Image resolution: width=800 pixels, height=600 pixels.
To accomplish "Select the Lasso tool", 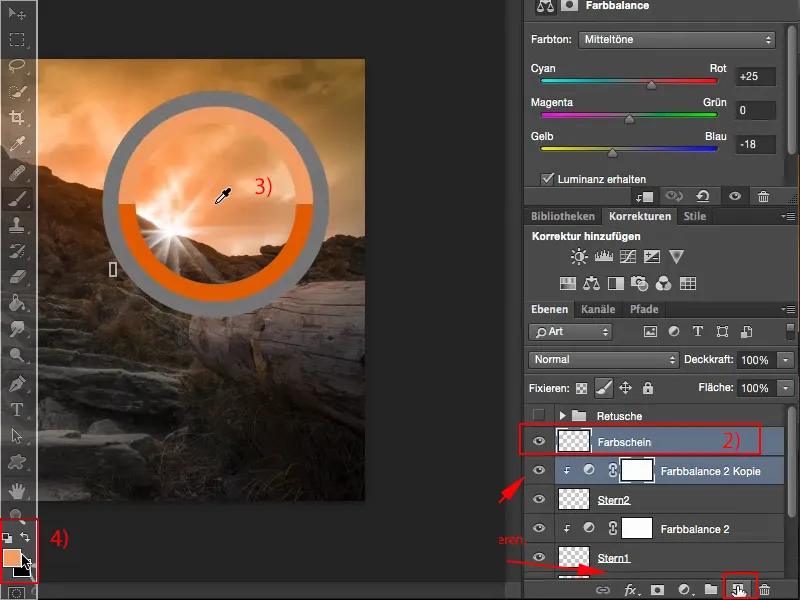I will 17,66.
